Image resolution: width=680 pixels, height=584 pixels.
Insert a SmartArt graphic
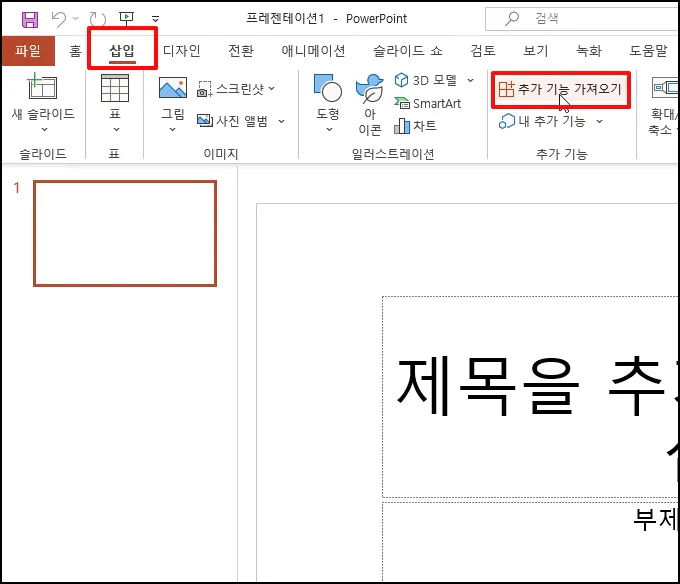tap(428, 103)
